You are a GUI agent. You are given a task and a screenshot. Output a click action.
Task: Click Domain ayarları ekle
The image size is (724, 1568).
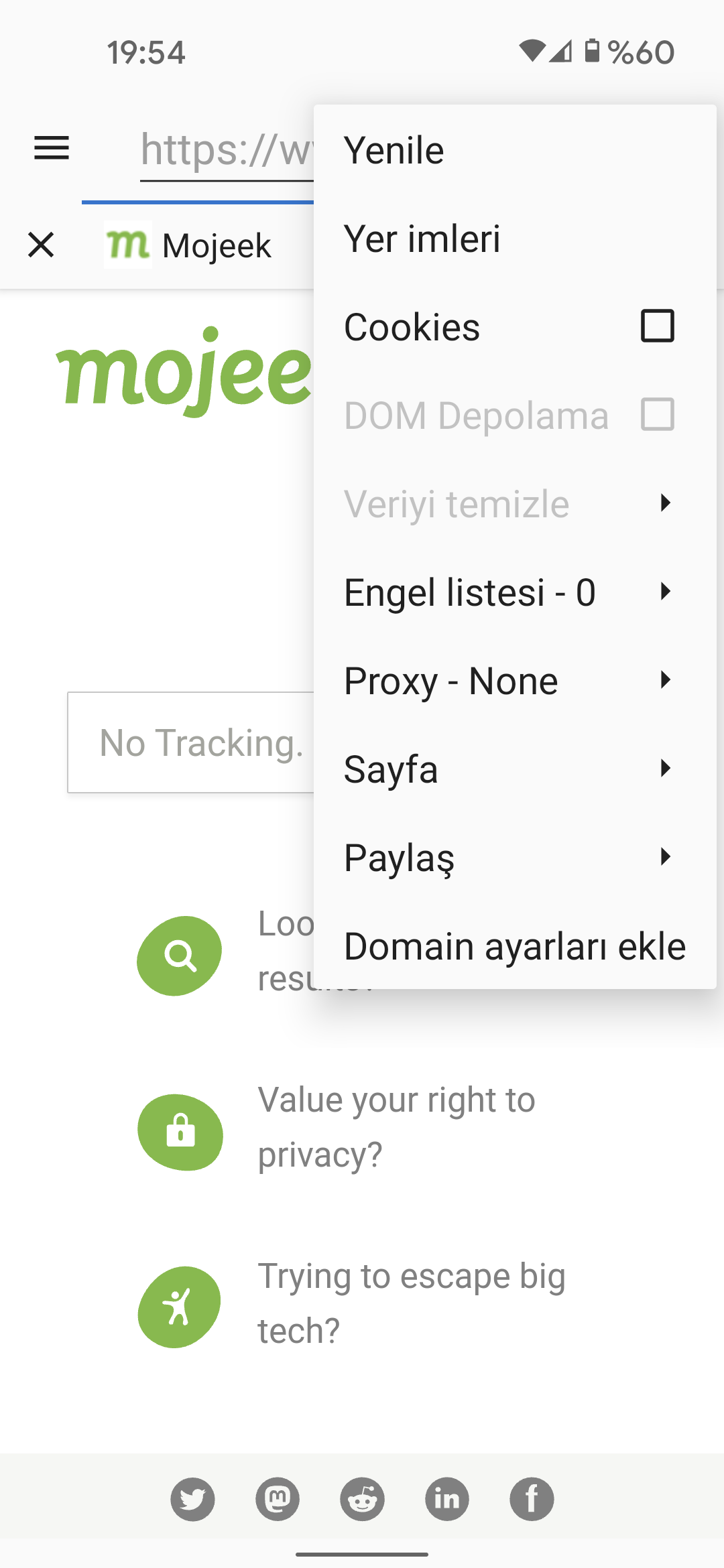[x=514, y=946]
